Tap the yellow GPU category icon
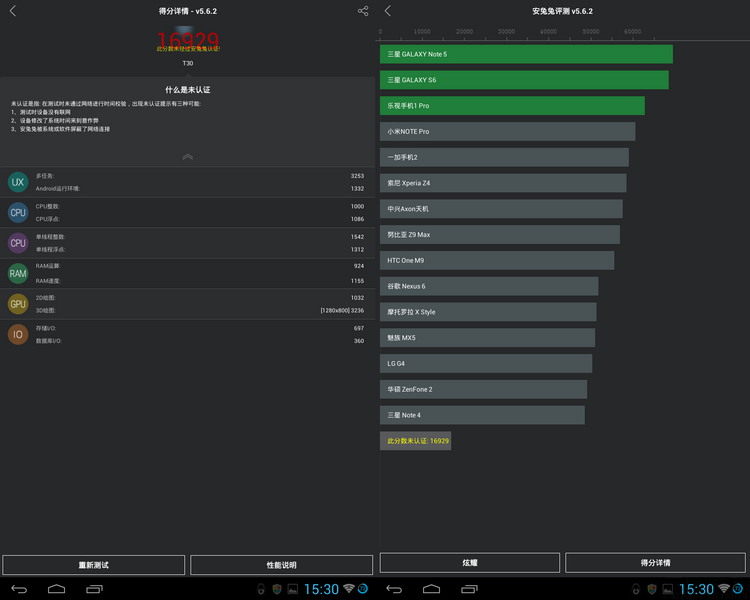 click(18, 304)
